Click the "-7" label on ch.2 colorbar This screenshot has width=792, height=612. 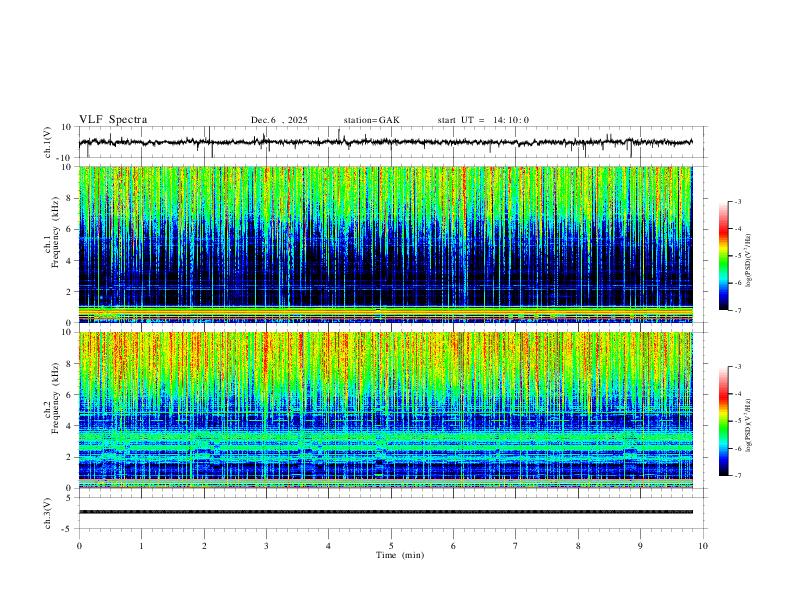coord(737,476)
